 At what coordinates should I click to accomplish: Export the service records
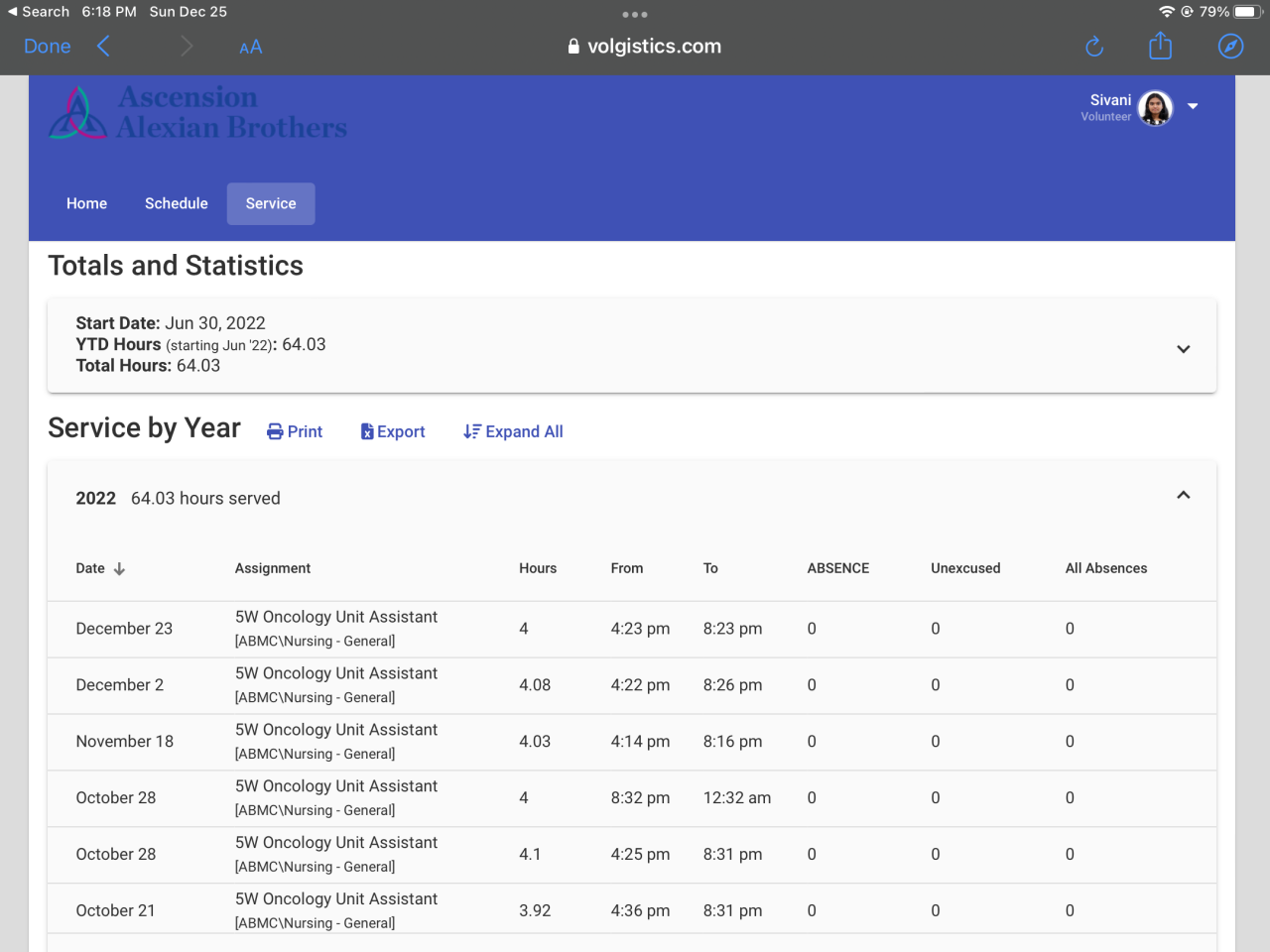pos(393,431)
